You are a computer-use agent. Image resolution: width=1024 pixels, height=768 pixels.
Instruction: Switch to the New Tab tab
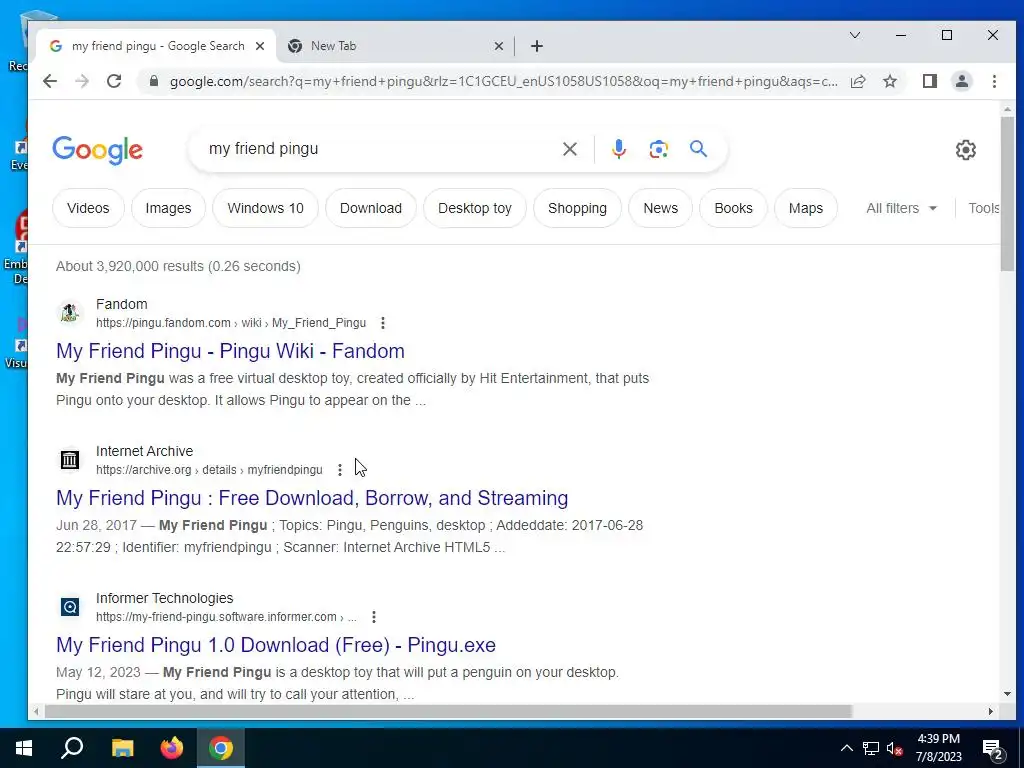pyautogui.click(x=393, y=46)
